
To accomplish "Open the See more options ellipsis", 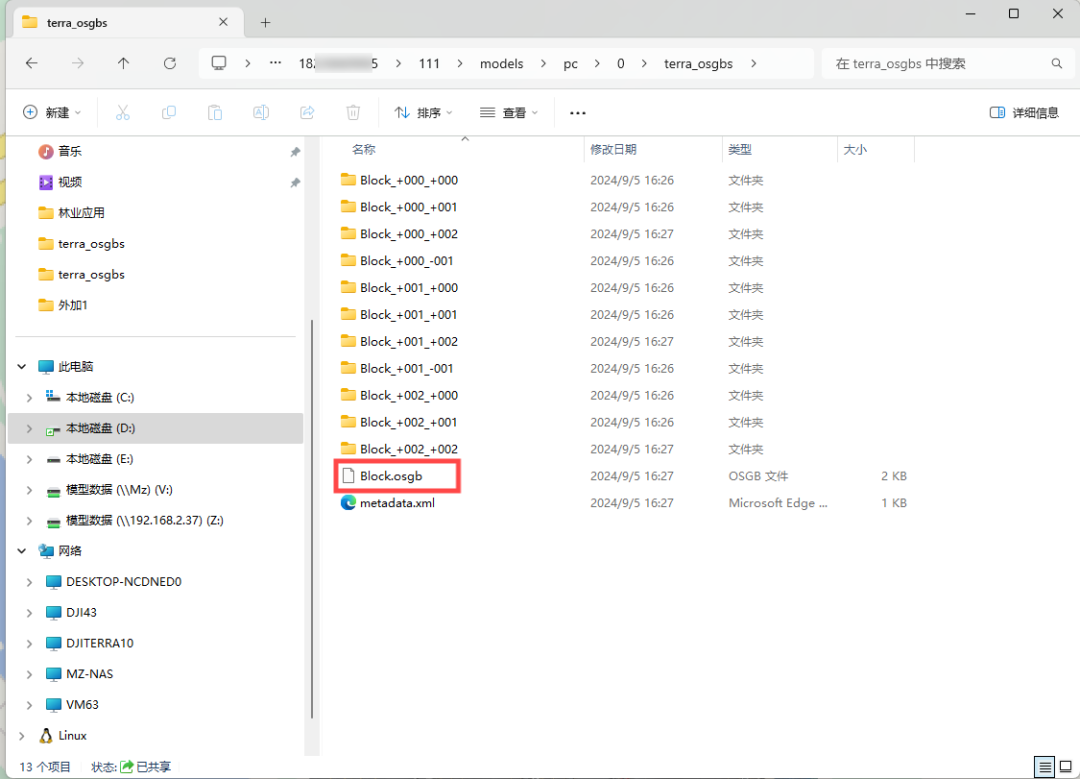I will point(578,113).
